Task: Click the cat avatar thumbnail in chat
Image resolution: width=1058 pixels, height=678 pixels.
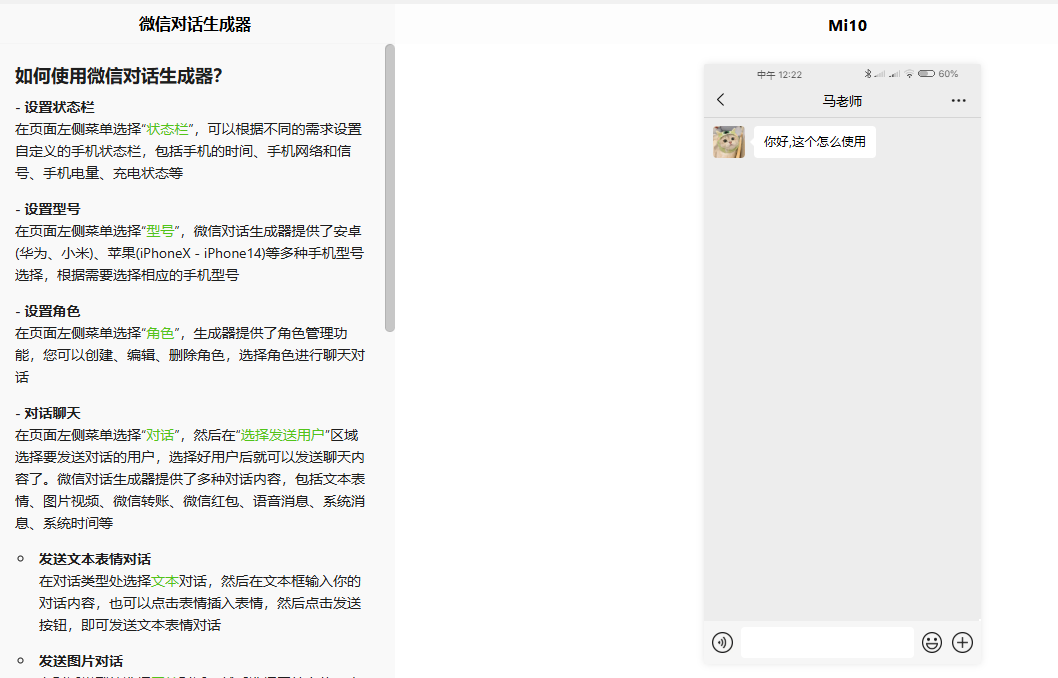Action: click(x=729, y=142)
